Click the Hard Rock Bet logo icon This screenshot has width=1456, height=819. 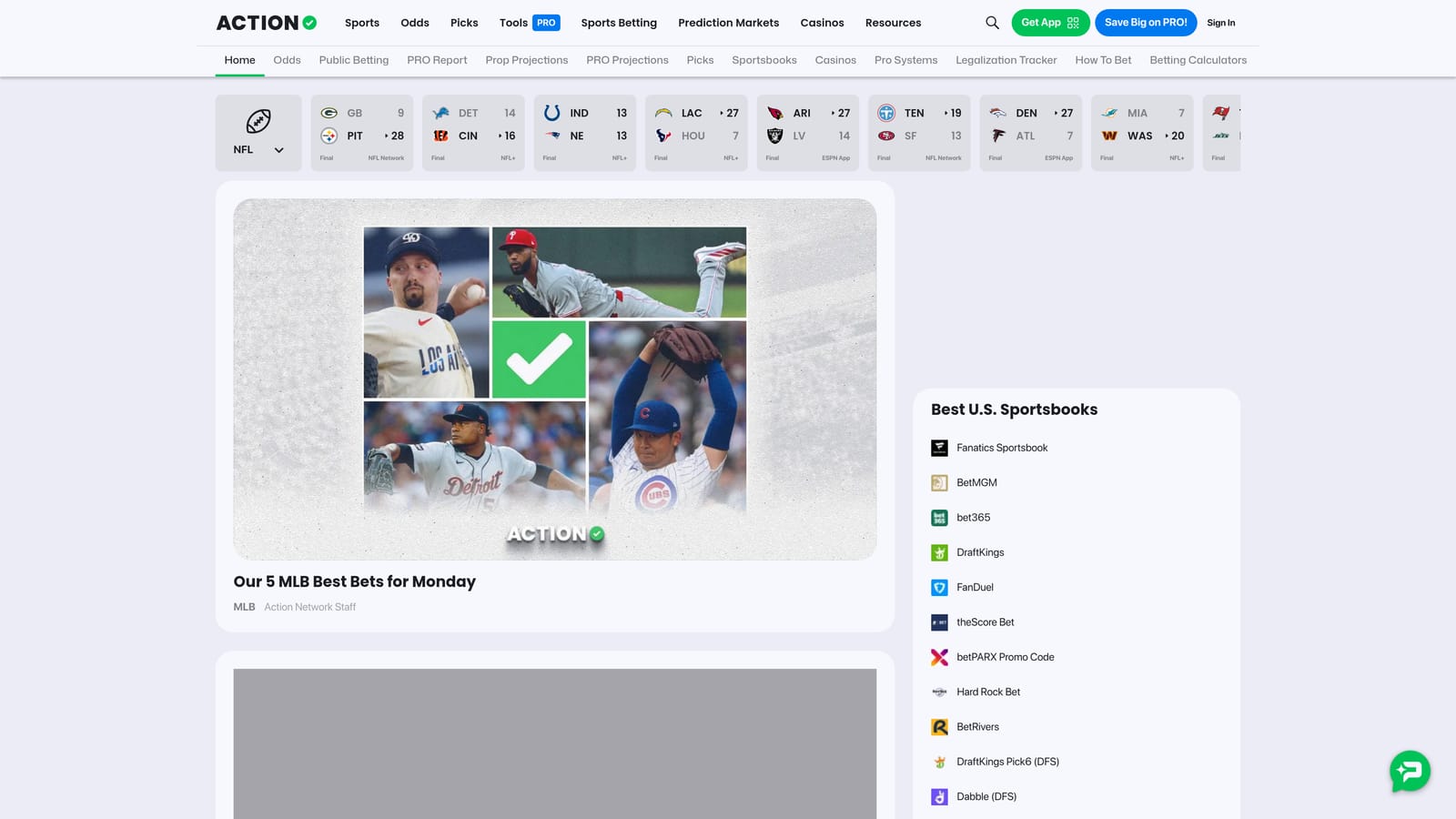click(939, 692)
